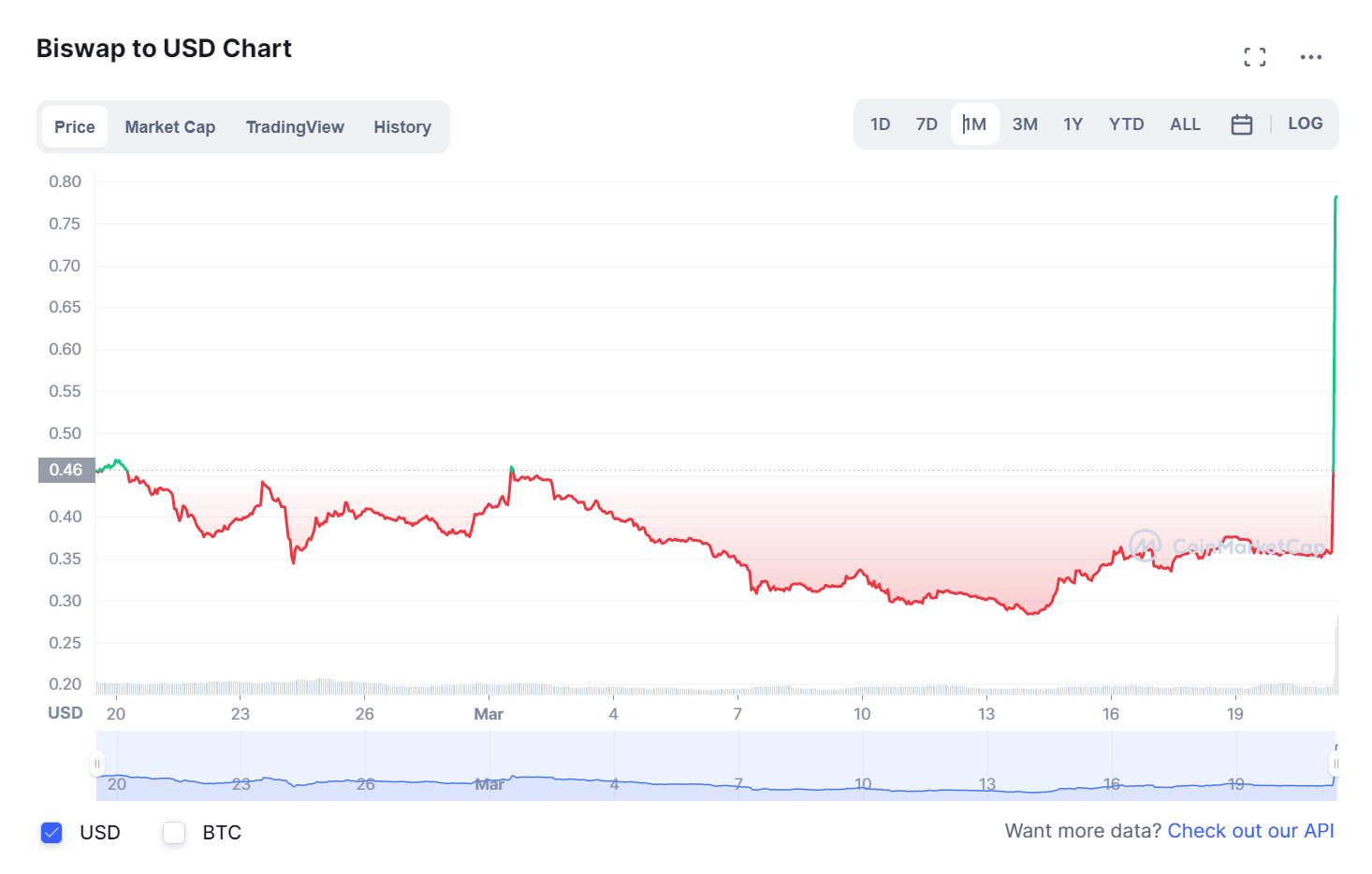
Task: Select the YTD time range
Action: [1127, 124]
